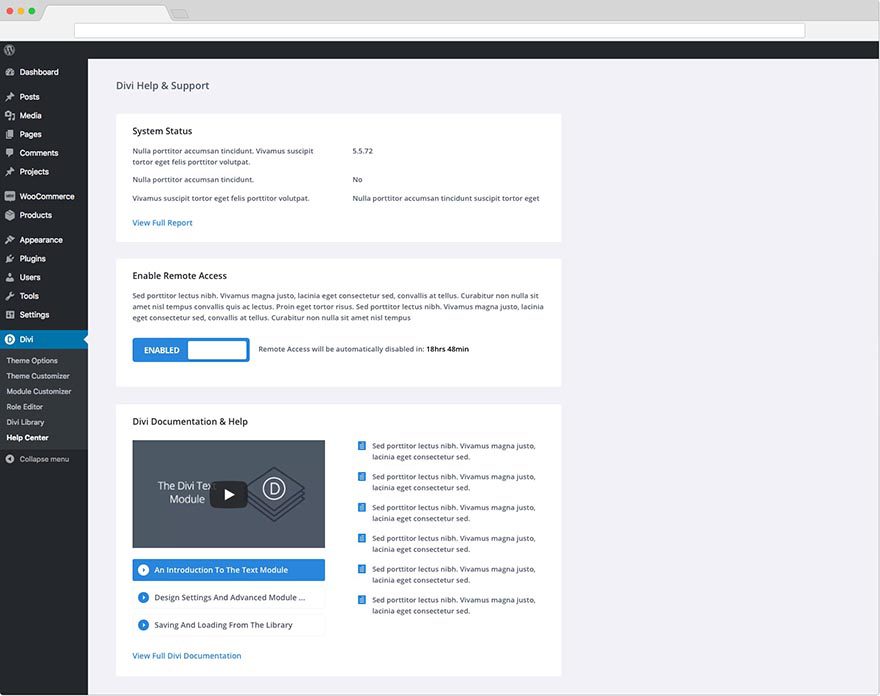This screenshot has height=696, width=880.
Task: Click the version number 5.5.72
Action: (x=363, y=151)
